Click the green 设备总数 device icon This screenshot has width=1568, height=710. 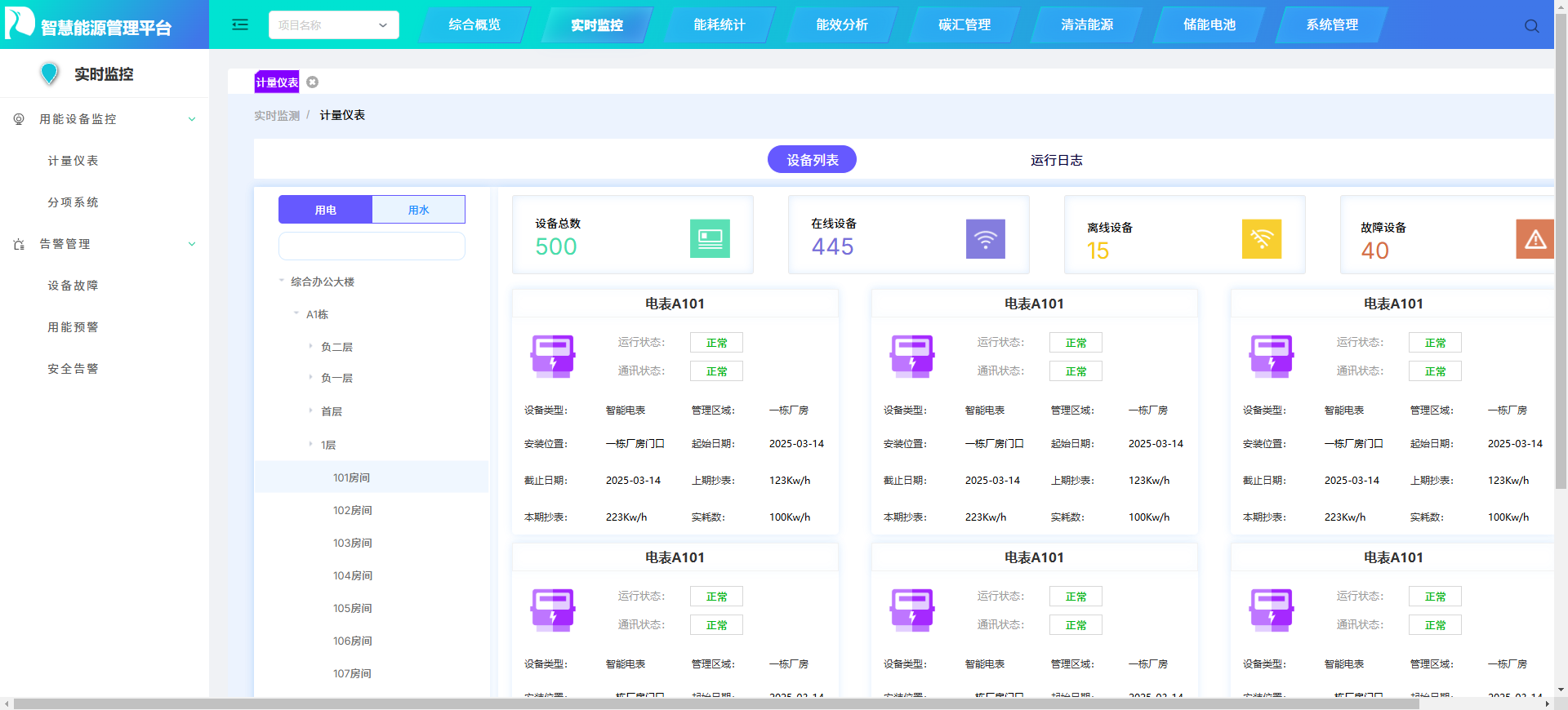click(x=710, y=238)
